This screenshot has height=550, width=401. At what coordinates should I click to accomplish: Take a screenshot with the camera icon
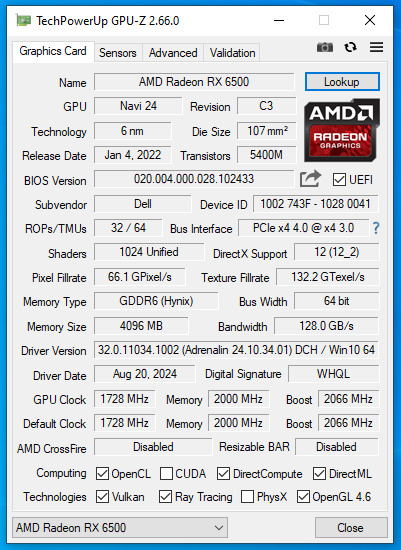[x=325, y=47]
